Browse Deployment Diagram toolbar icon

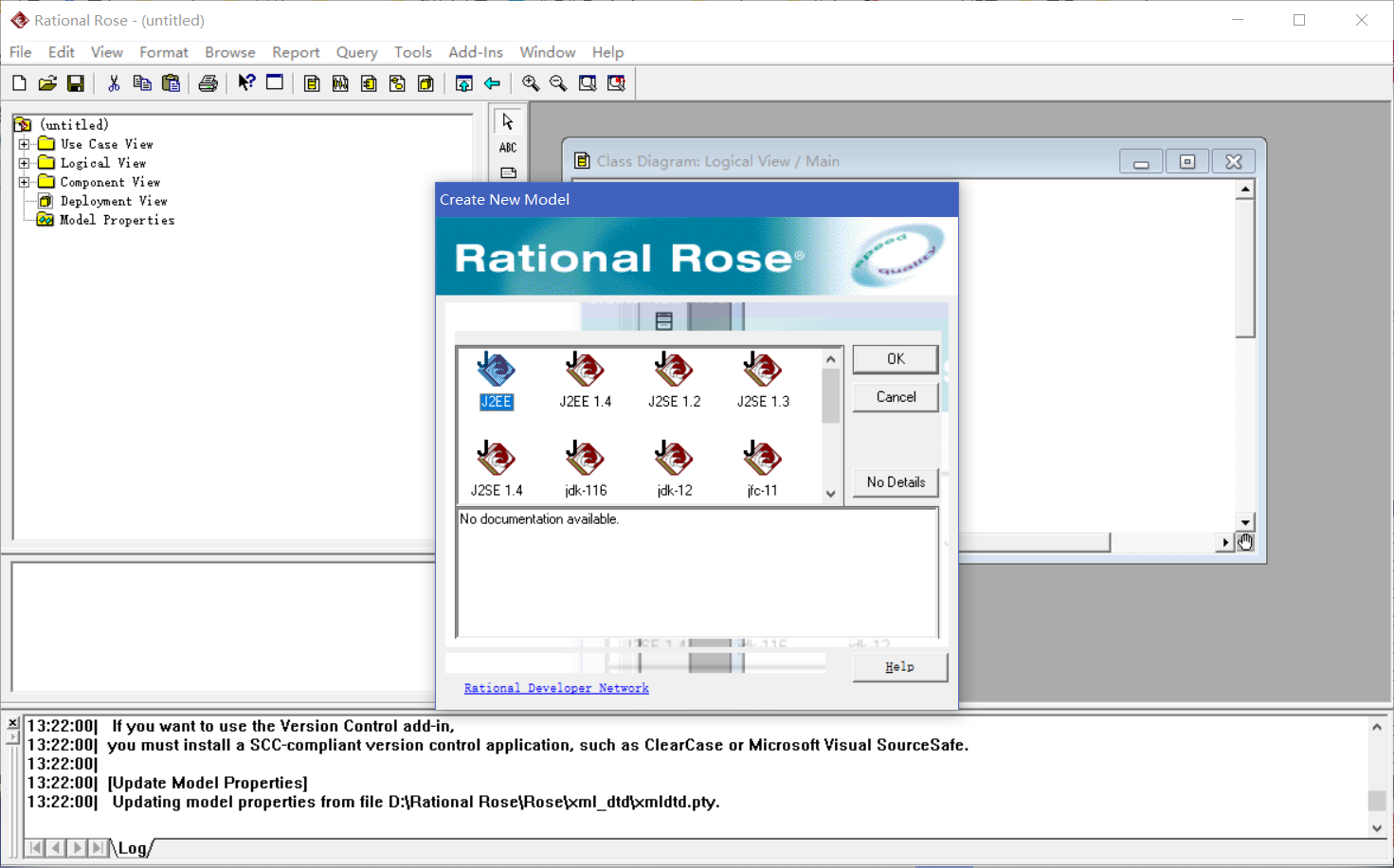425,83
